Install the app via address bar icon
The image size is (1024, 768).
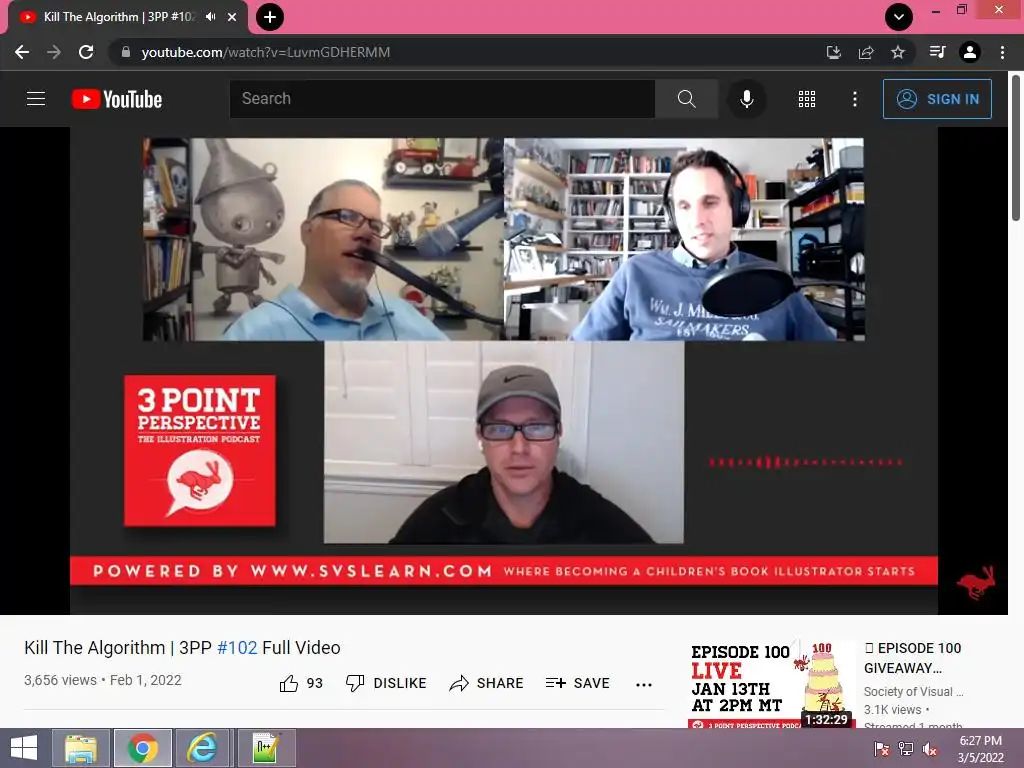(x=834, y=52)
